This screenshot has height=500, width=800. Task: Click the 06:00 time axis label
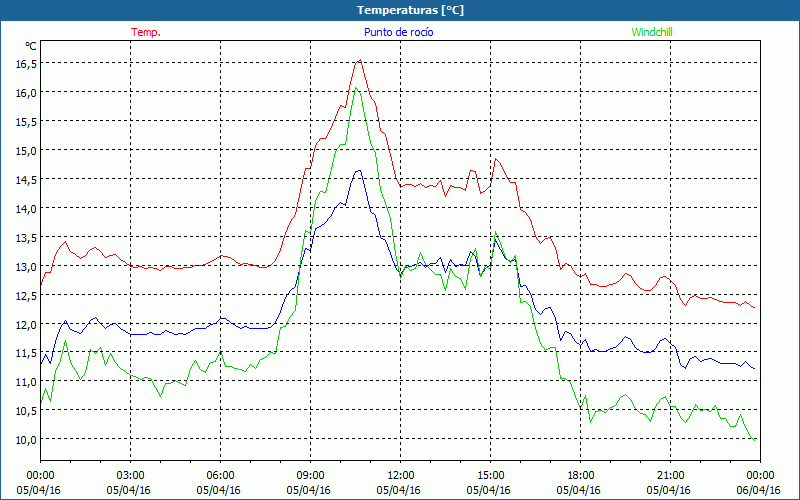220,476
